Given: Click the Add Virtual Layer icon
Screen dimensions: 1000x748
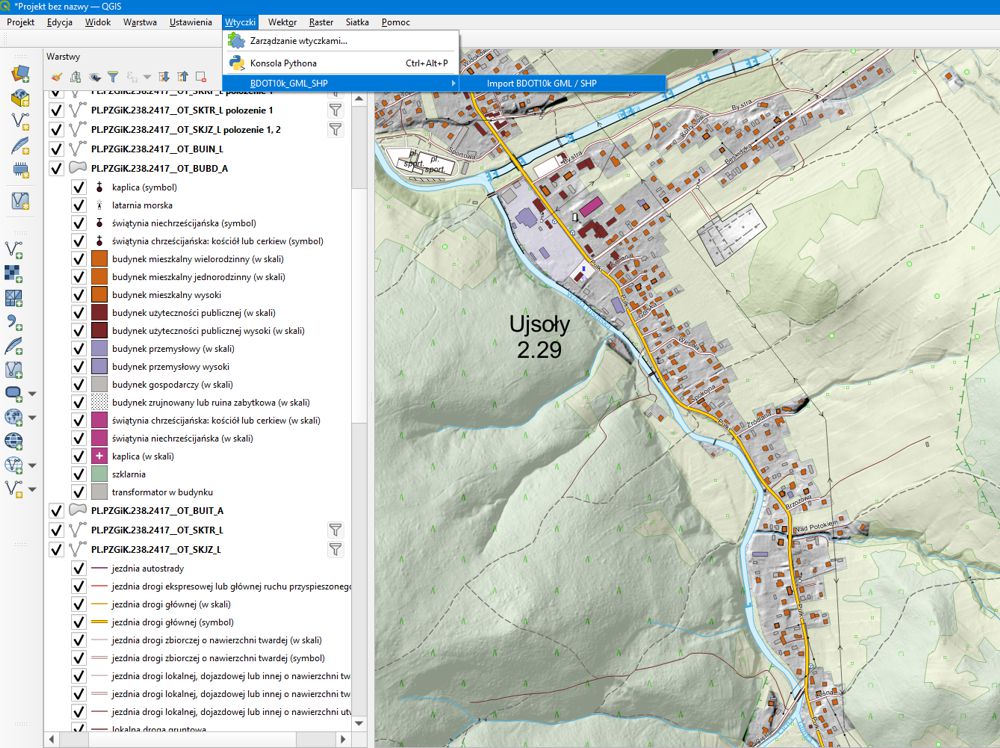Looking at the screenshot, I should coord(14,370).
